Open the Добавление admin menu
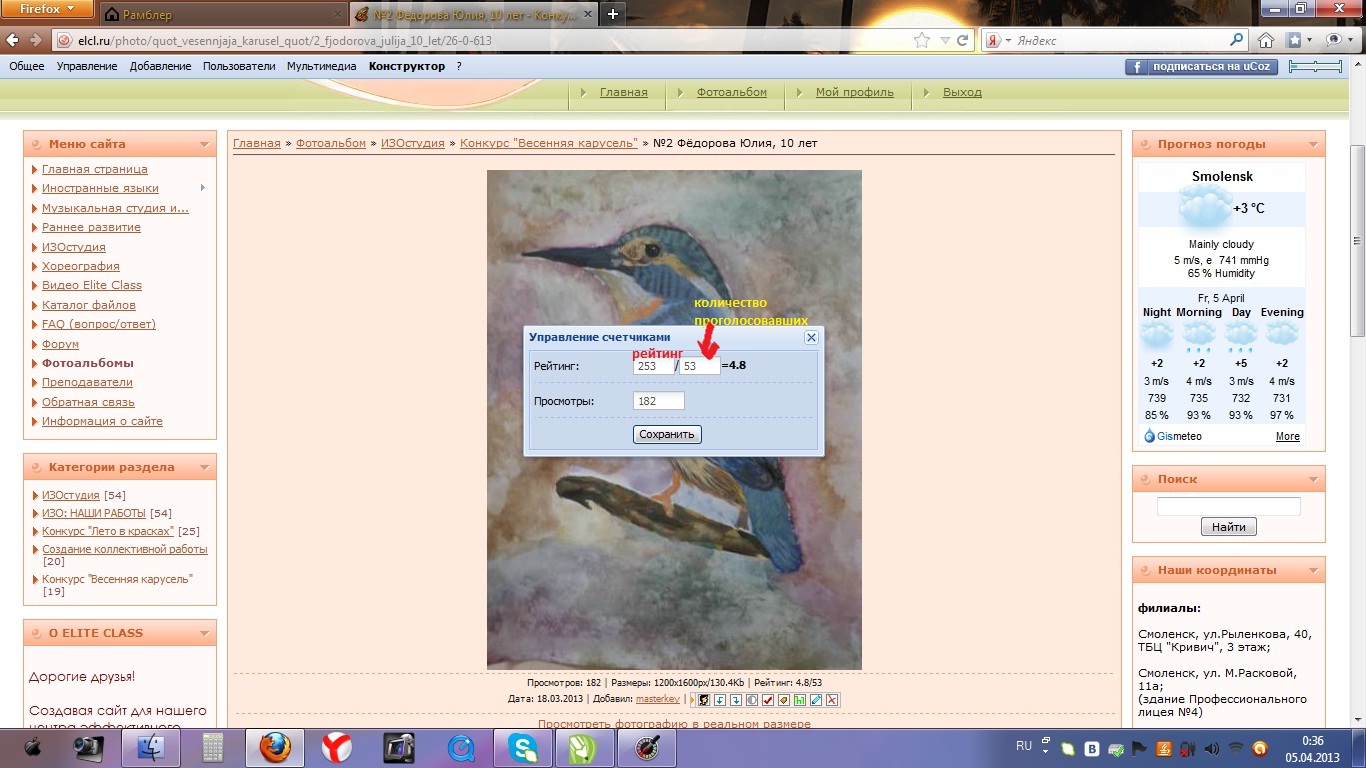This screenshot has height=768, width=1366. click(160, 66)
